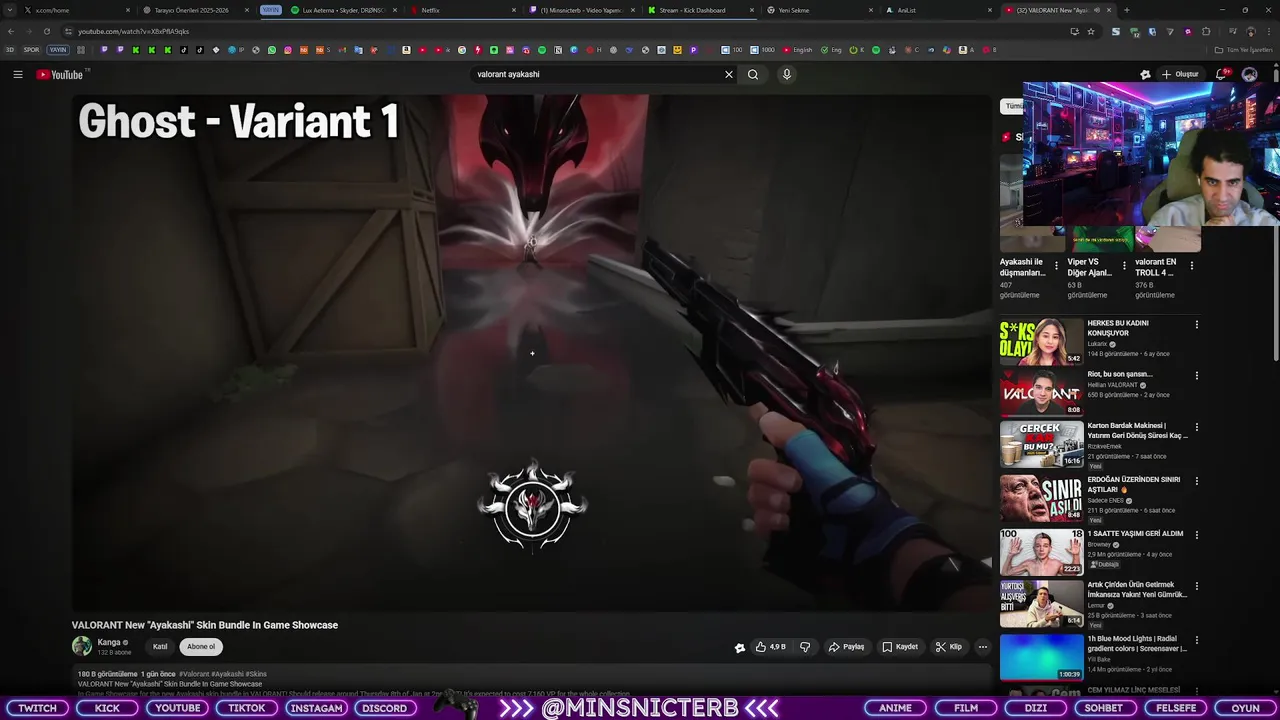Dislike the video
Image resolution: width=1280 pixels, height=720 pixels.
(805, 647)
